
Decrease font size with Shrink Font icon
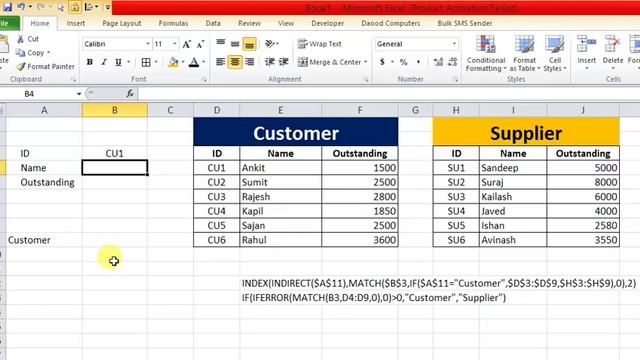click(x=200, y=44)
